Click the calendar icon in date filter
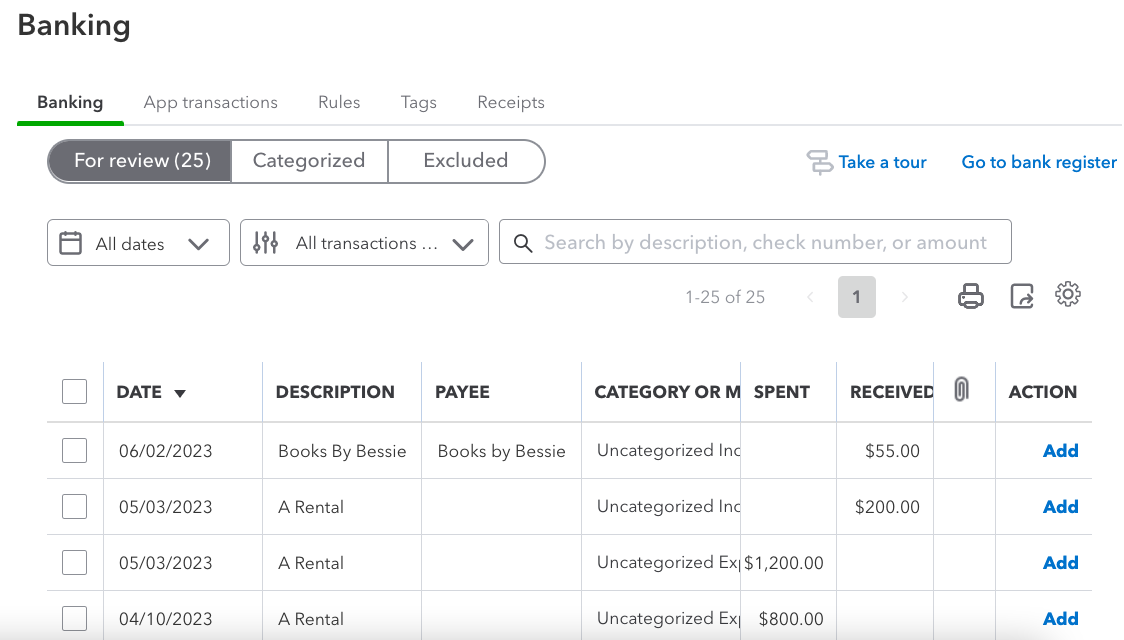 coord(71,243)
